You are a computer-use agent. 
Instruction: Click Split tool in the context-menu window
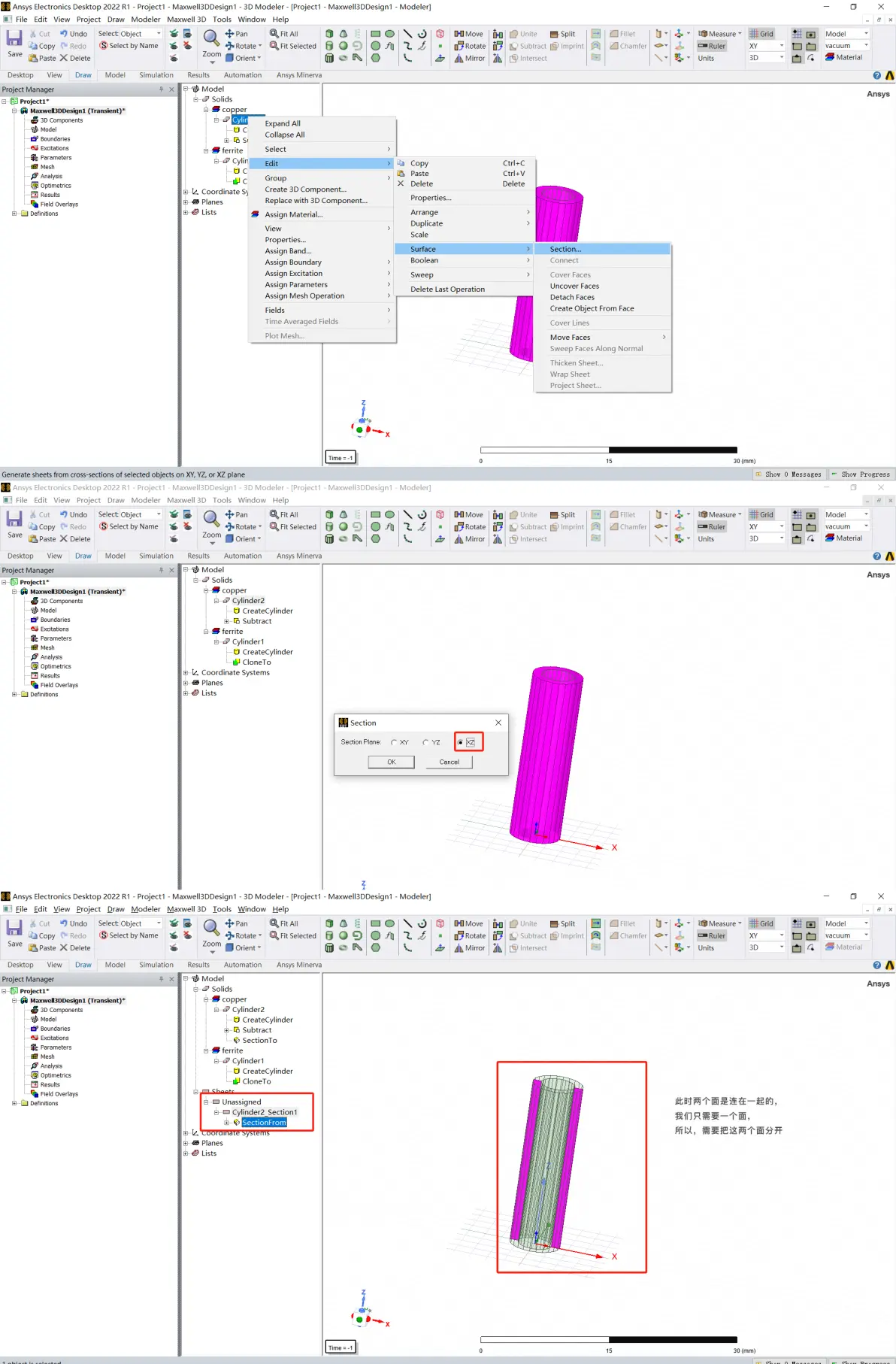562,34
